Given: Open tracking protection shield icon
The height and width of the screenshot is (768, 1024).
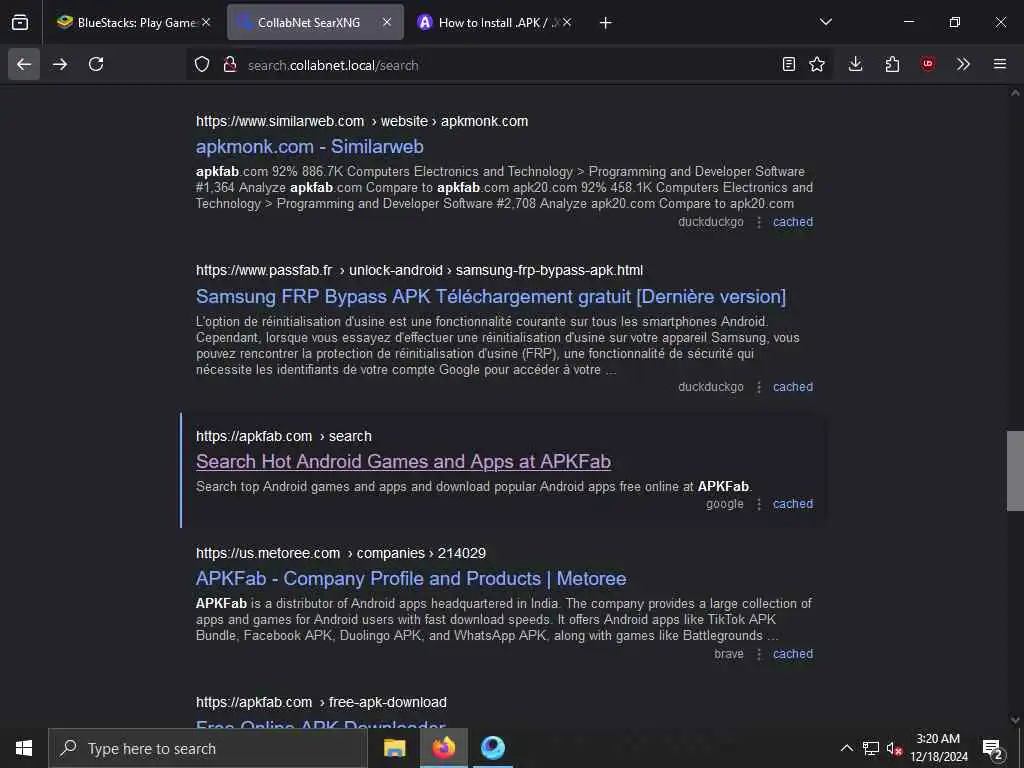Looking at the screenshot, I should coord(202,65).
